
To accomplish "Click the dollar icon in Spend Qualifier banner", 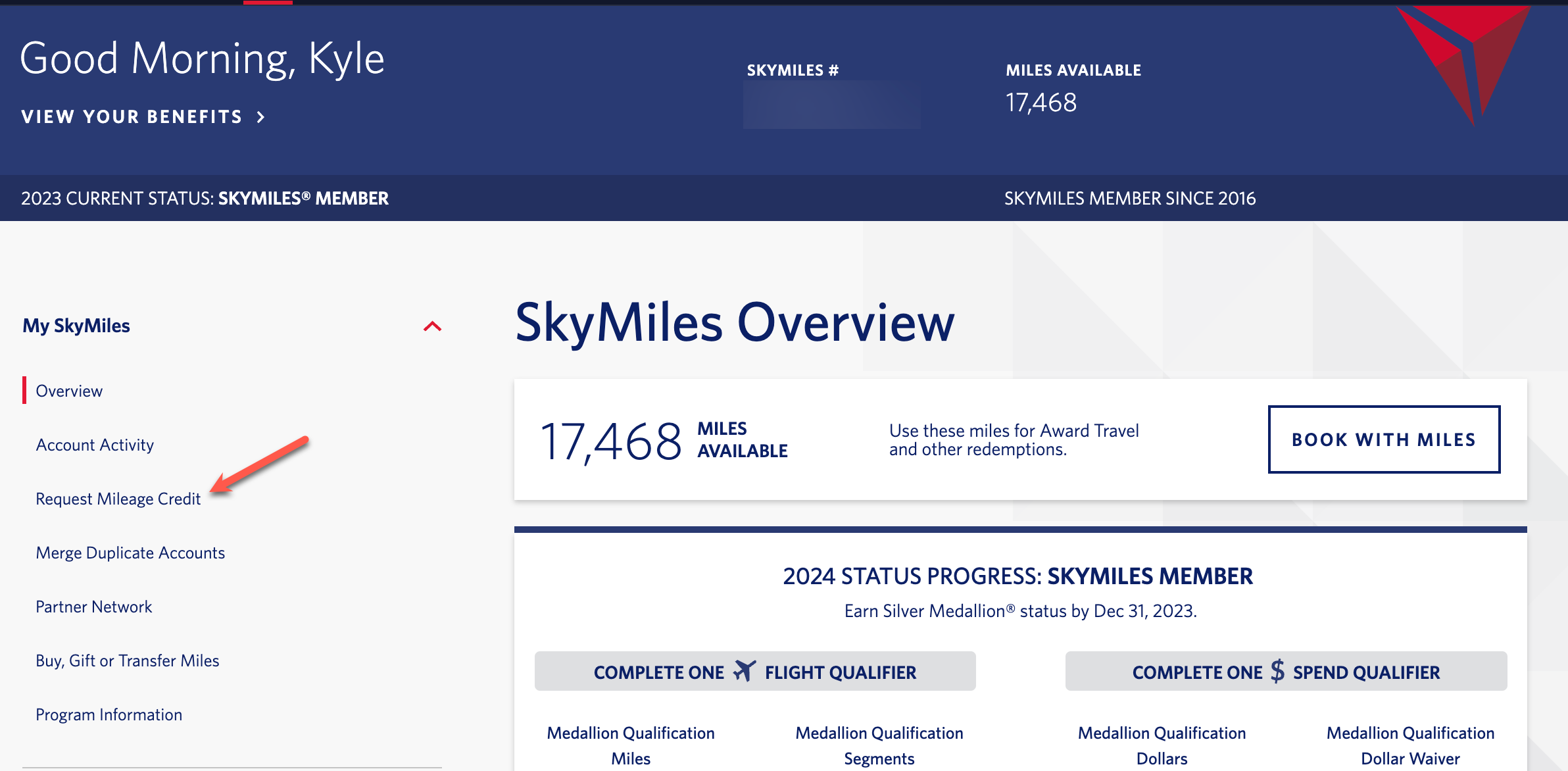I will pos(1276,671).
